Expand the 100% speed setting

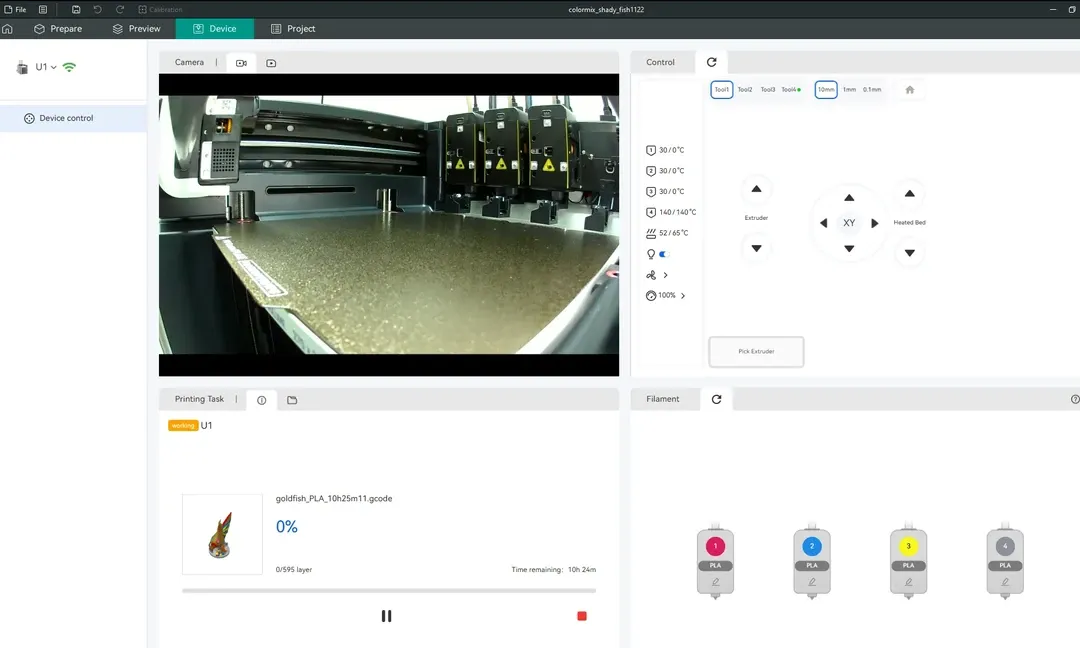683,295
